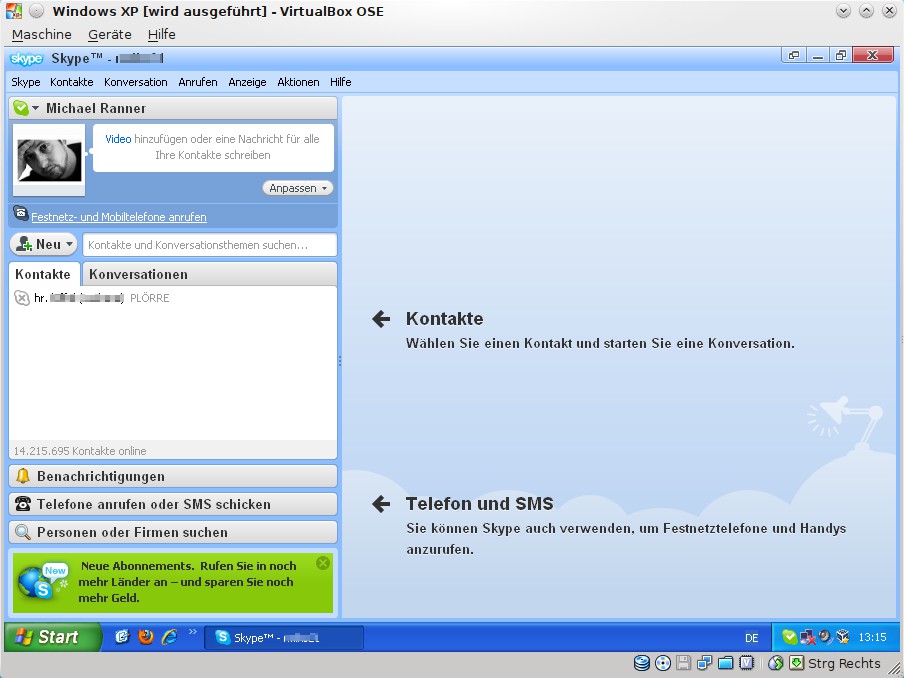Click the Neue Abonnements banner text
904x678 pixels.
coord(188,582)
